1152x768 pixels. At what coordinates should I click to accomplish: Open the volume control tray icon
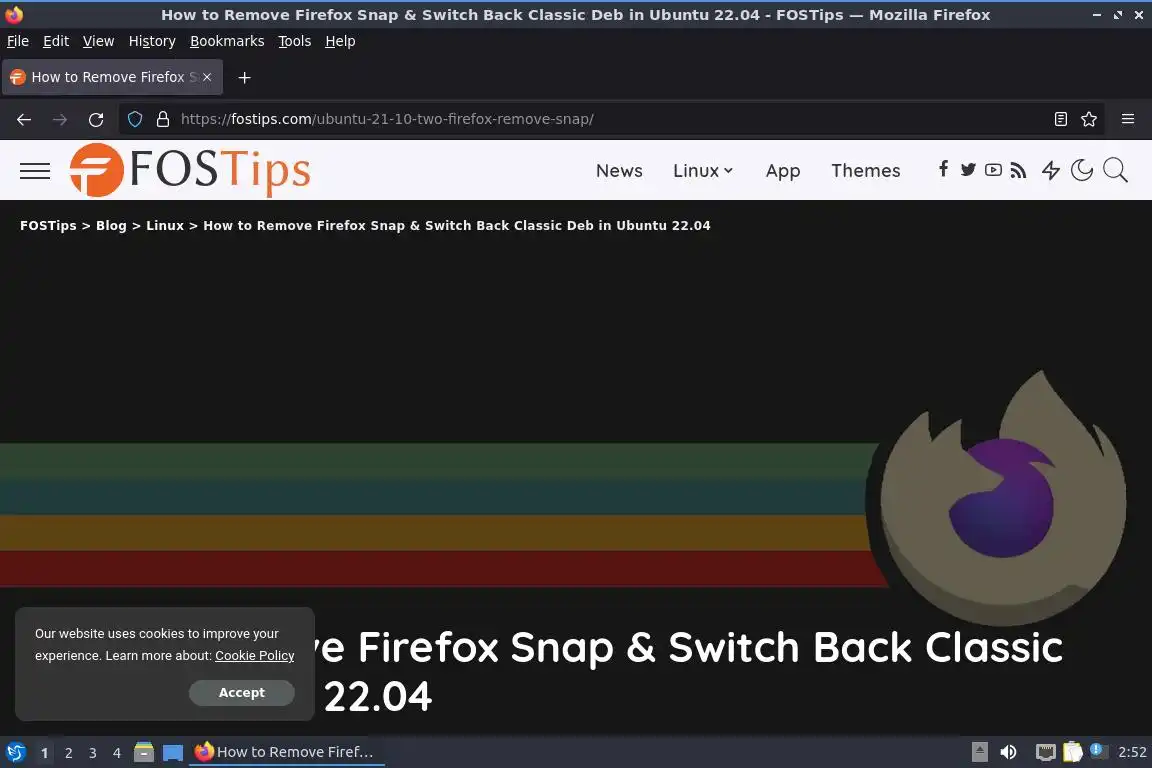pos(1008,752)
